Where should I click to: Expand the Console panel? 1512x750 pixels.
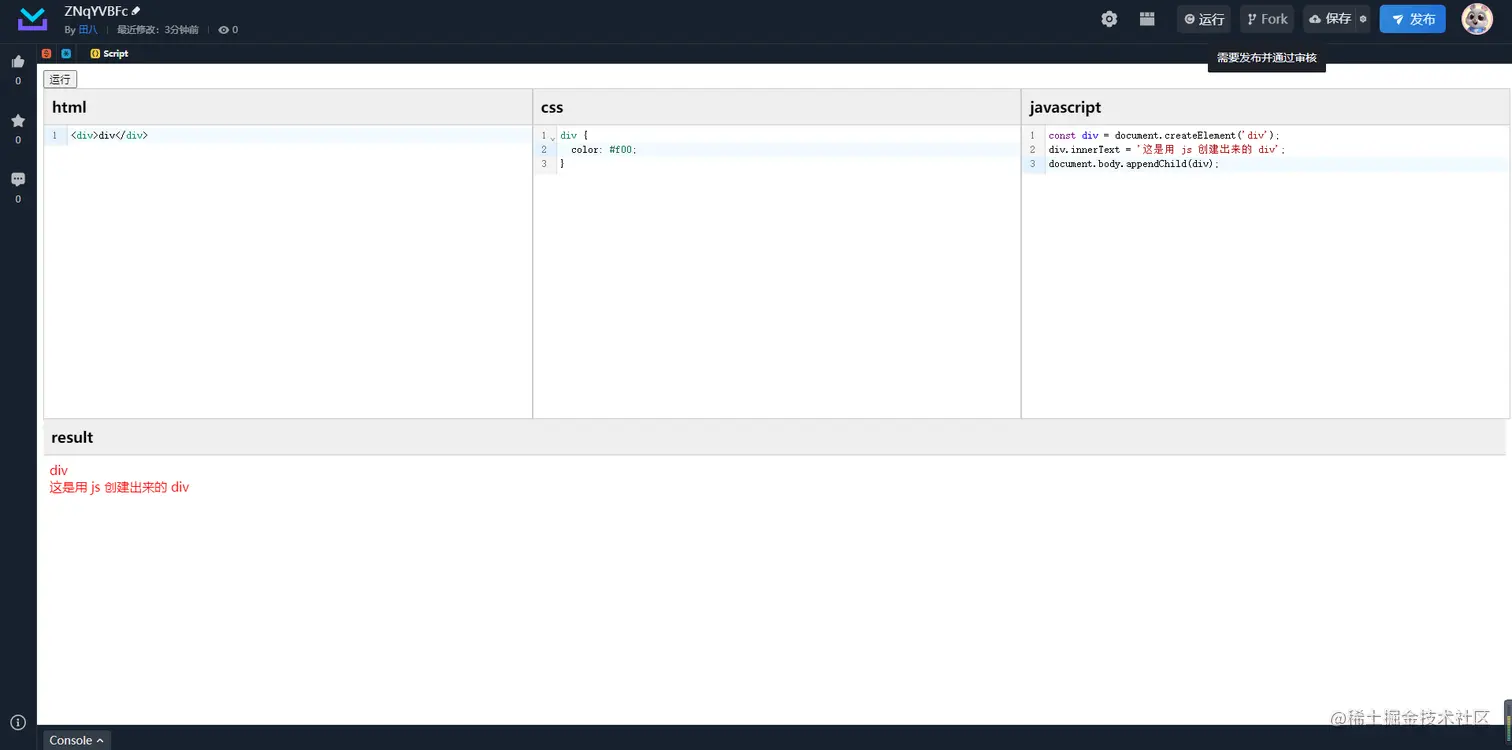tap(77, 740)
